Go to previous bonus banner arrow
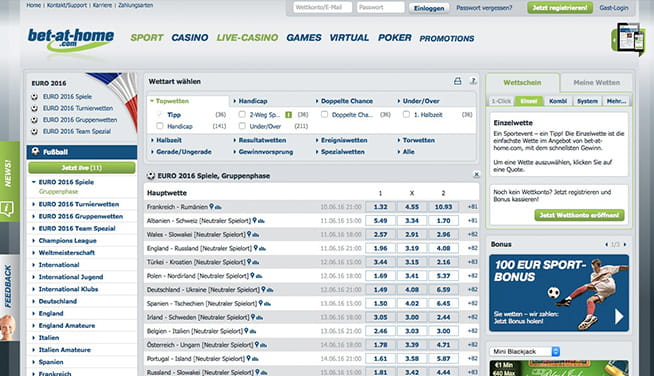 pyautogui.click(x=606, y=245)
